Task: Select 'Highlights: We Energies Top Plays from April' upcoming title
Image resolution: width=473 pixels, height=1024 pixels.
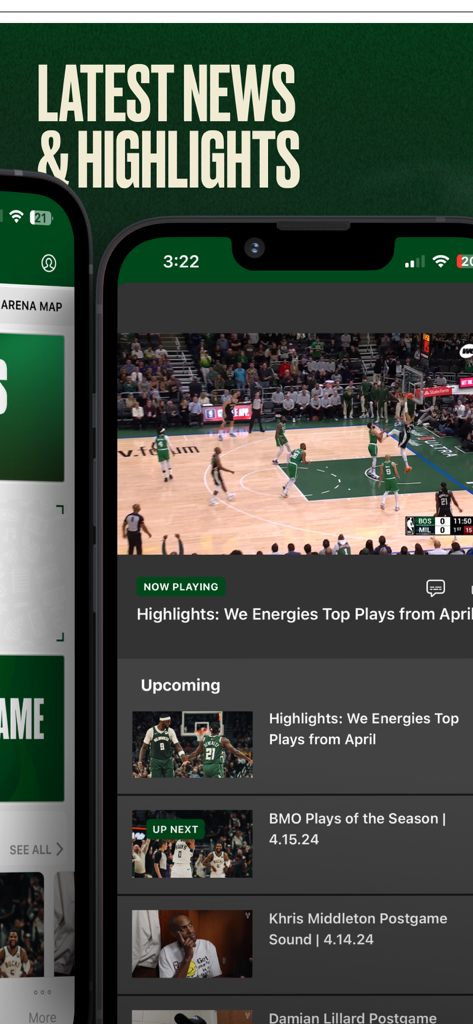Action: (364, 729)
